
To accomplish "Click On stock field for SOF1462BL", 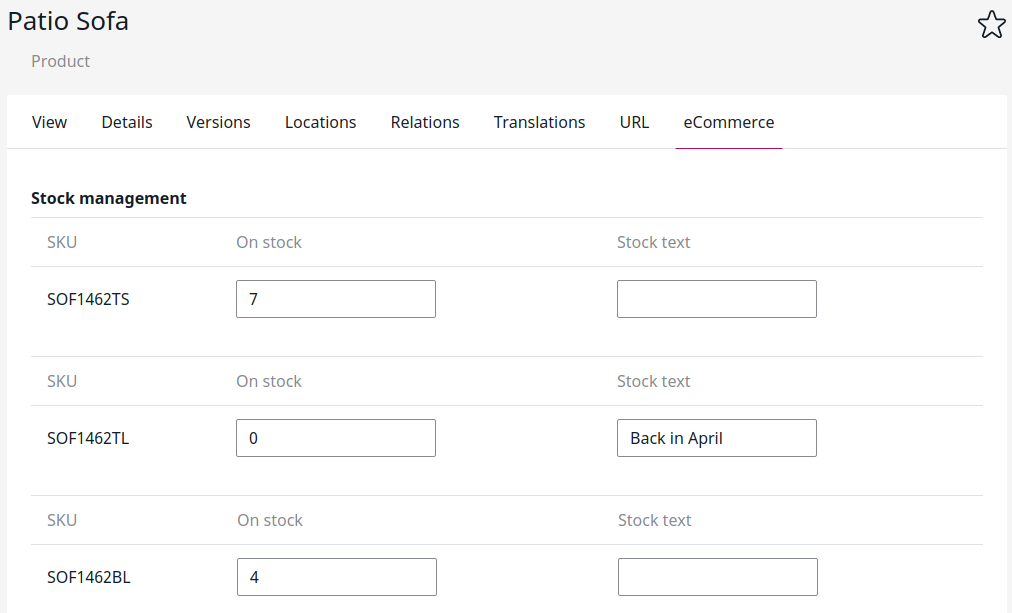I will tap(336, 577).
